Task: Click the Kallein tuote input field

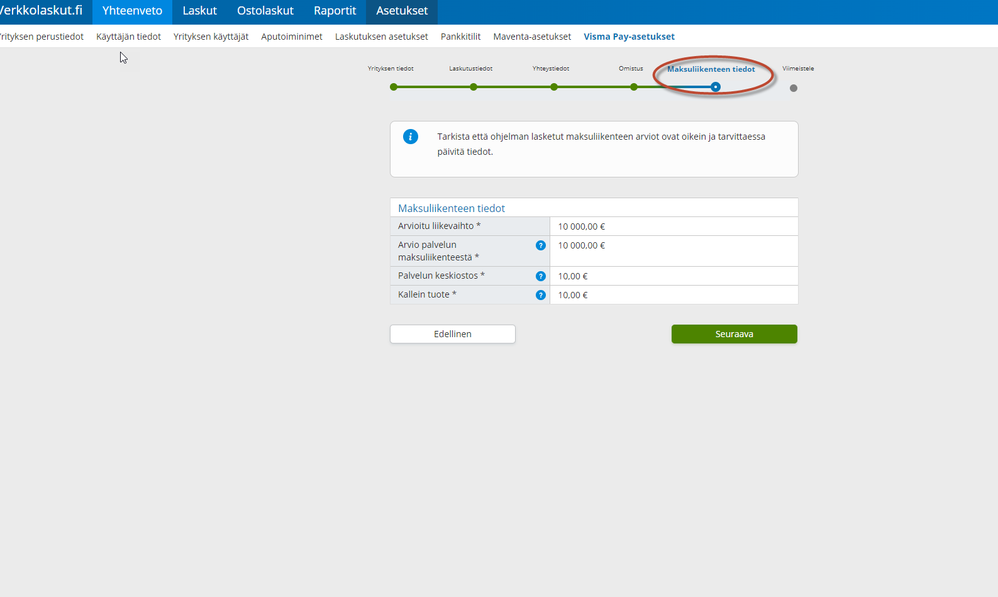Action: (673, 295)
